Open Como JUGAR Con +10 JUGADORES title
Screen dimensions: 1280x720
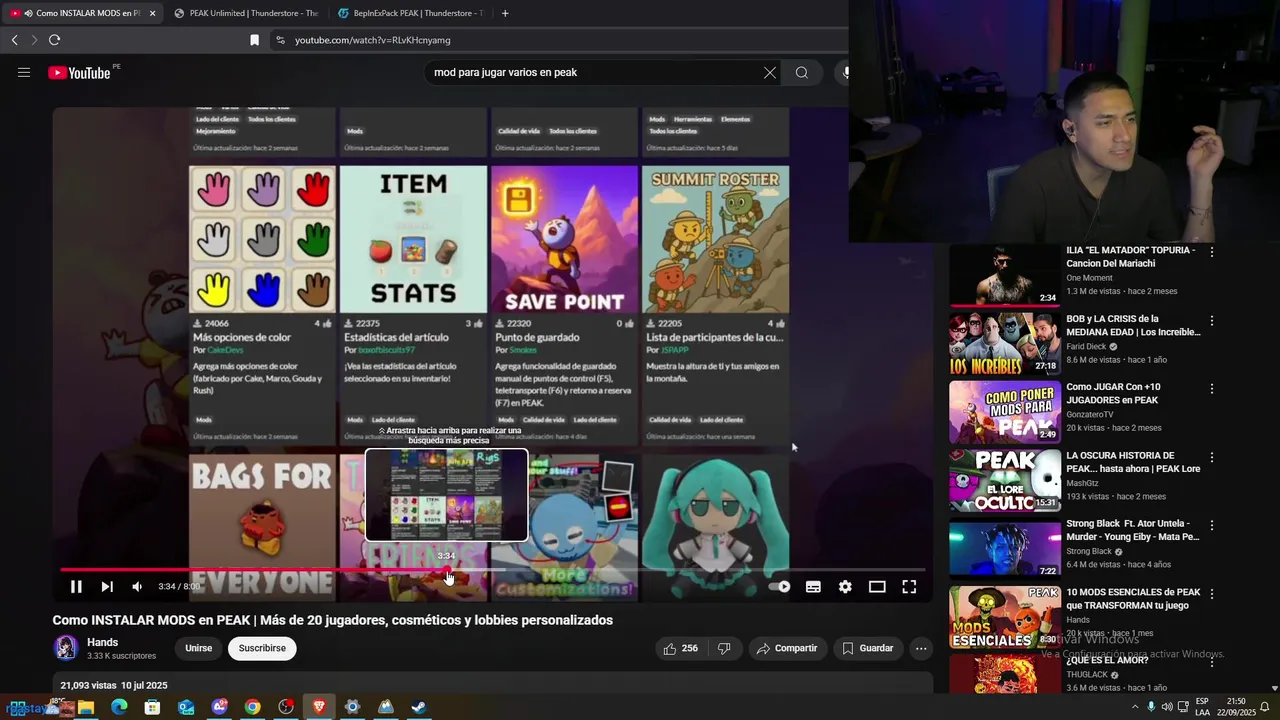point(1112,393)
